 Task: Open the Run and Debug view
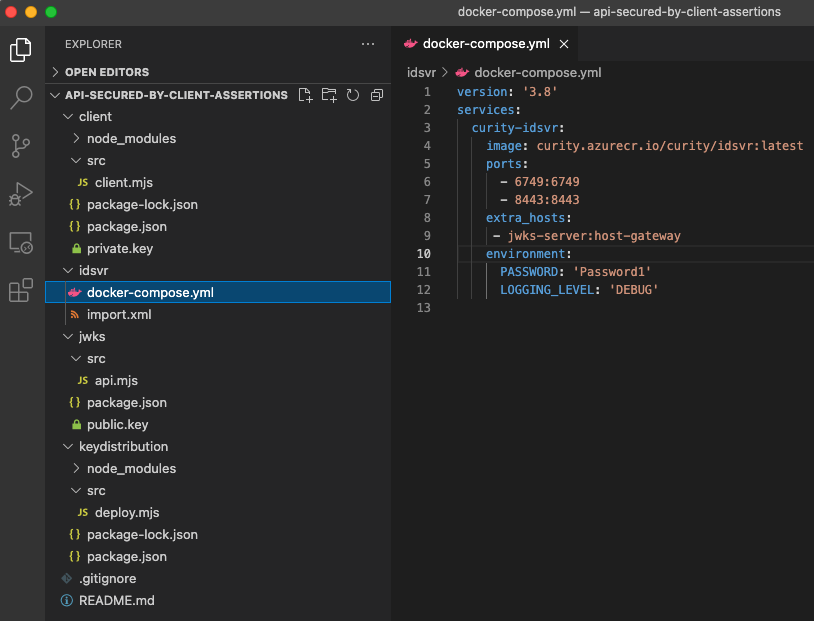pos(20,195)
